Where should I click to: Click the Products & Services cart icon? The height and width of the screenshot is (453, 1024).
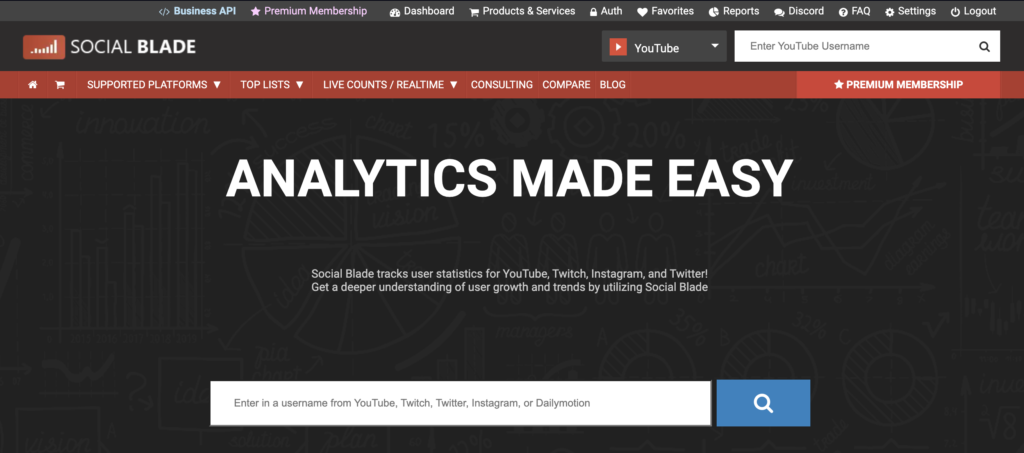474,12
